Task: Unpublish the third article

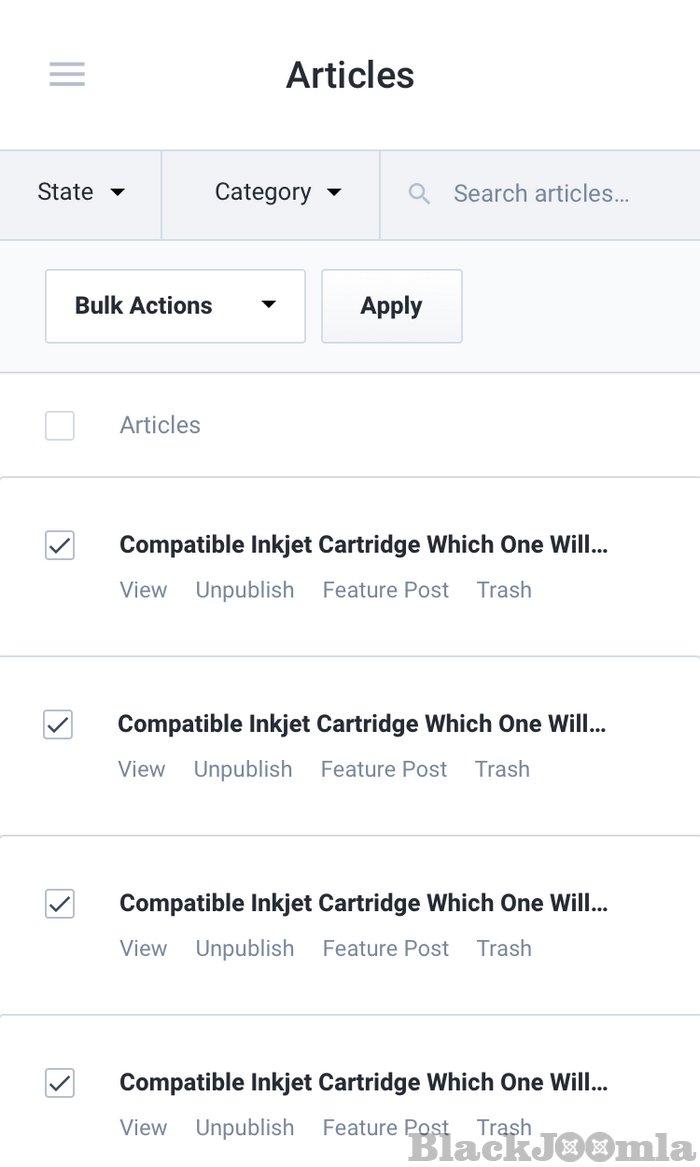Action: (x=245, y=948)
